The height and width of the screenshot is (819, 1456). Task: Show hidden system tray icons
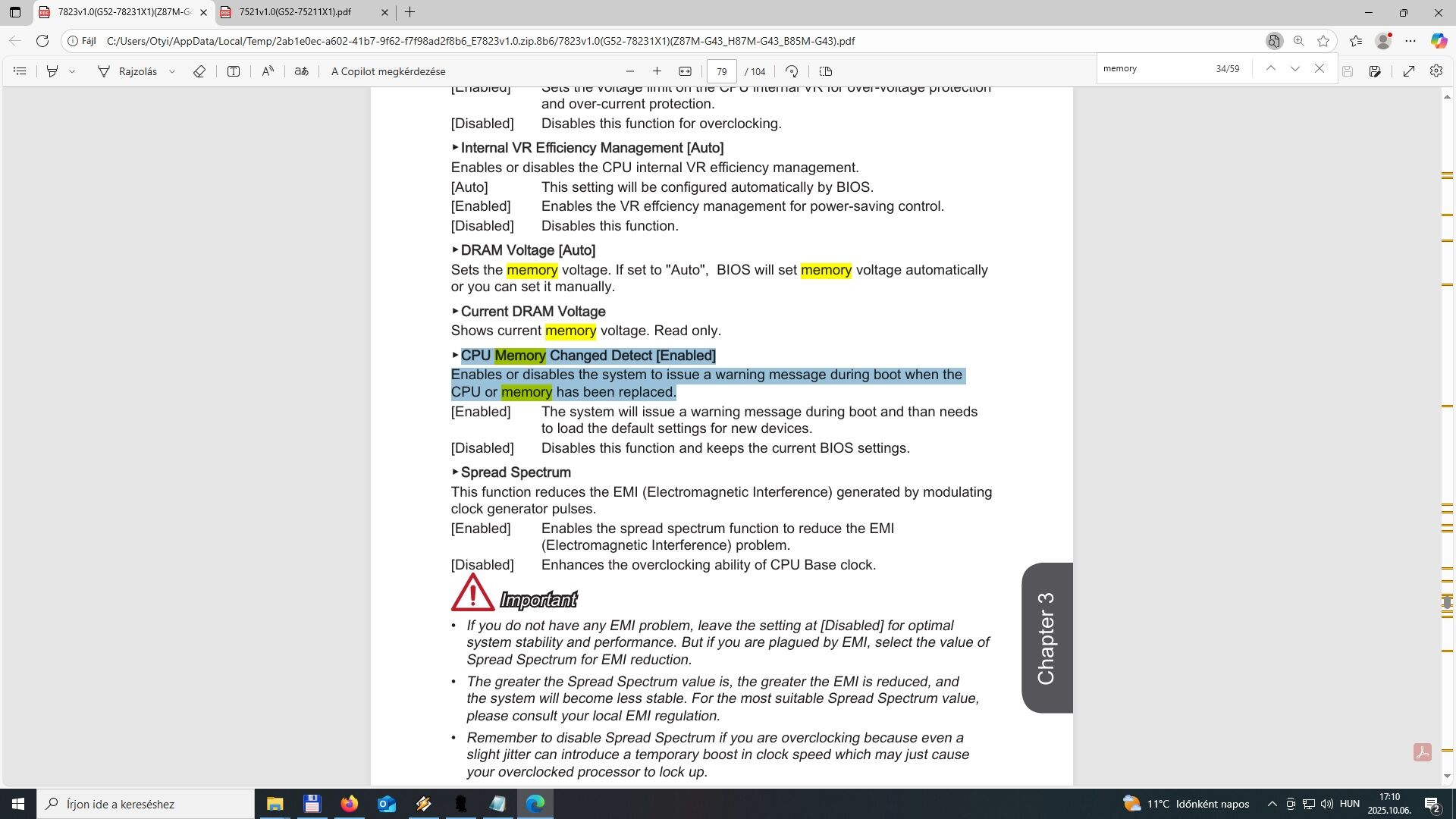[1272, 804]
